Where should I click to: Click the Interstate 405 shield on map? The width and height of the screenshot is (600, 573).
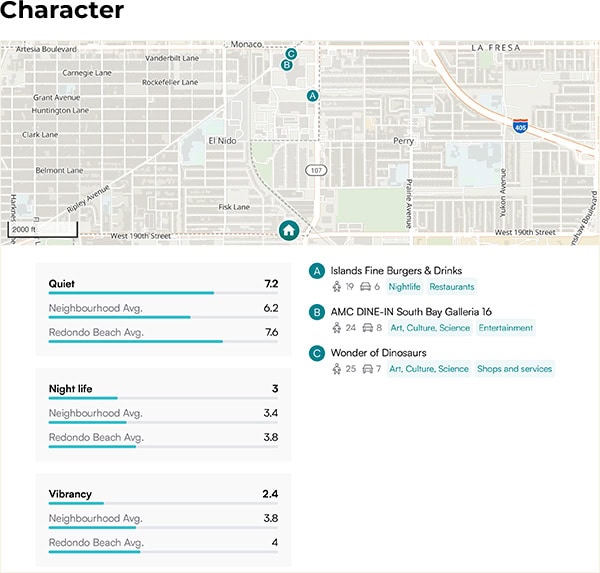(x=520, y=126)
